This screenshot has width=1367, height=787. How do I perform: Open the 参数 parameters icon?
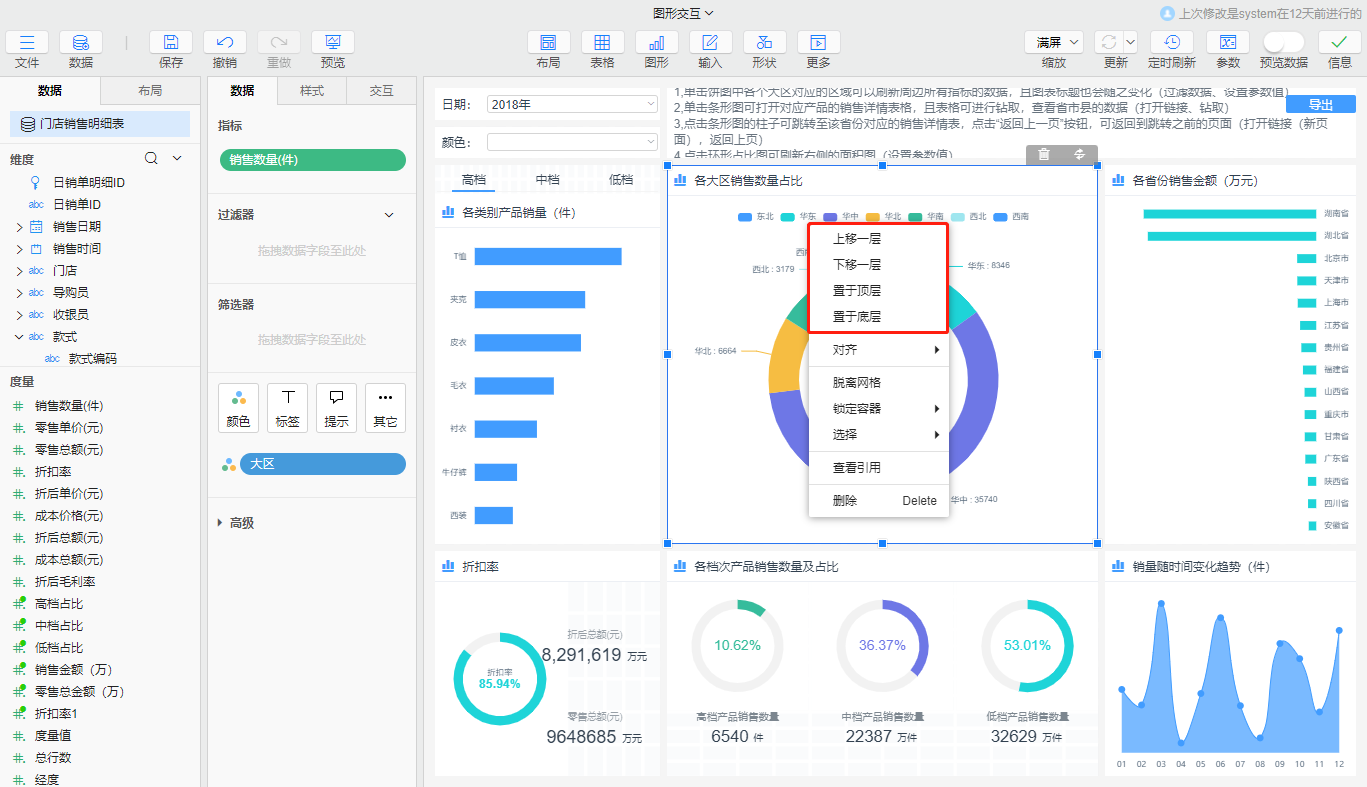(1228, 42)
